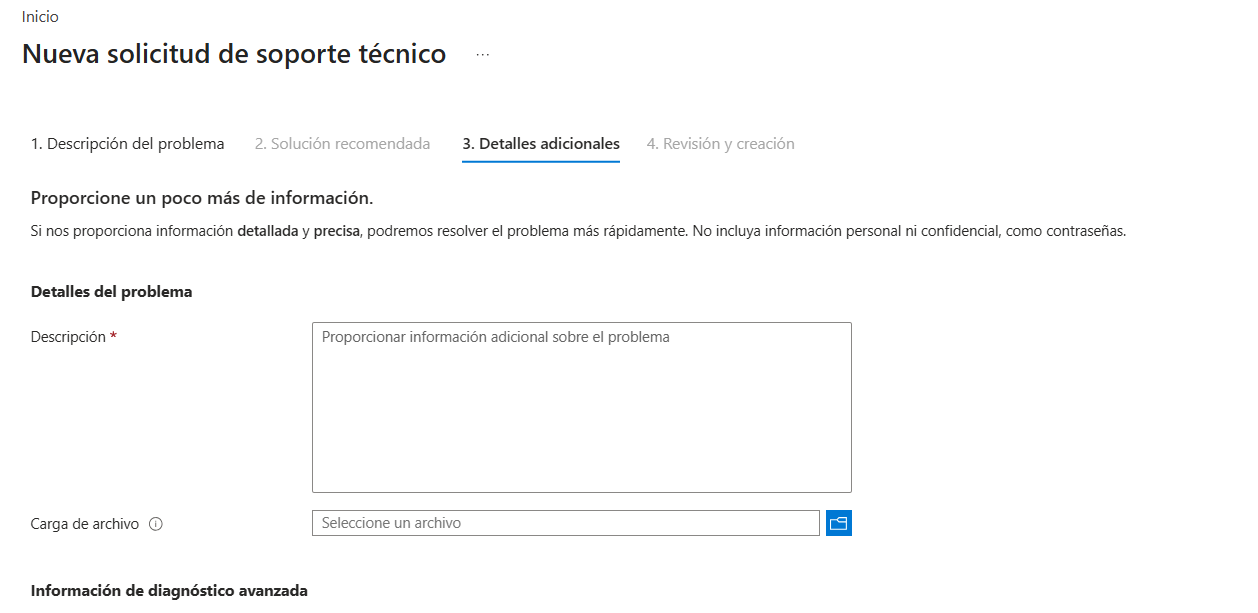Screen dimensions: 1258x613
Task: Click Información de diagnóstico avanzada heading
Action: pos(169,591)
